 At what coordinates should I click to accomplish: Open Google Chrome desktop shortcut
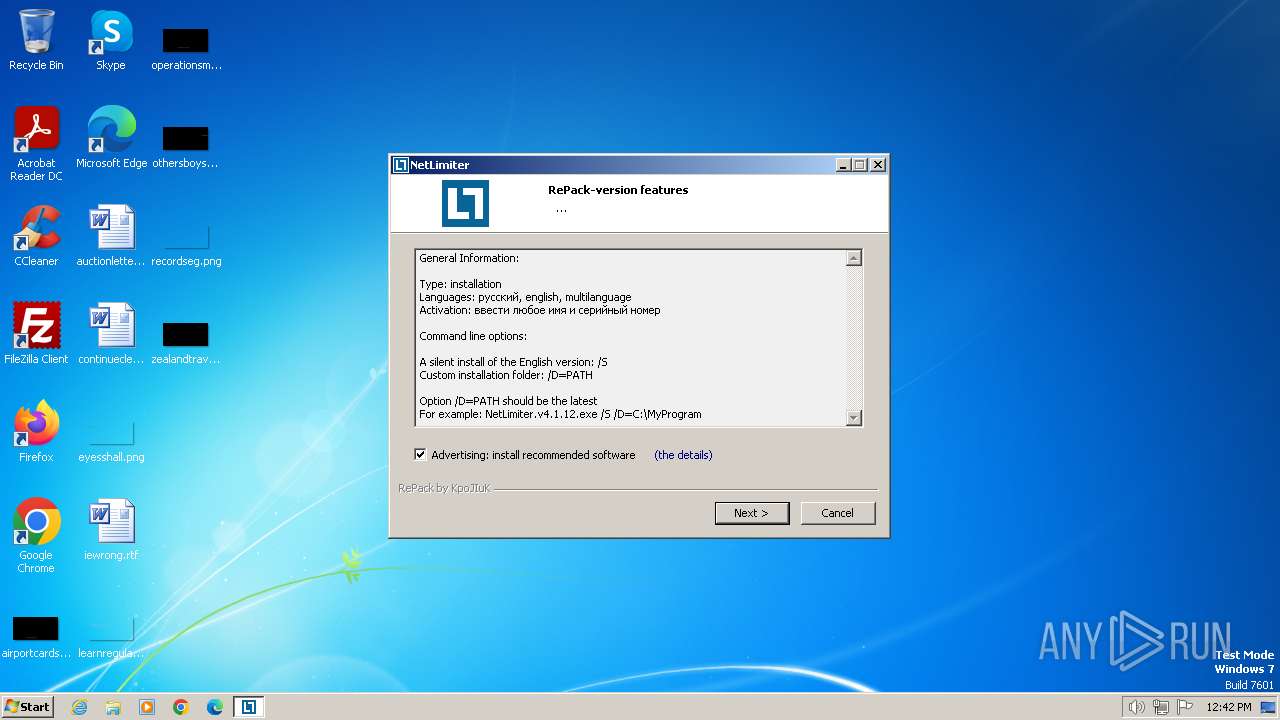(x=36, y=536)
